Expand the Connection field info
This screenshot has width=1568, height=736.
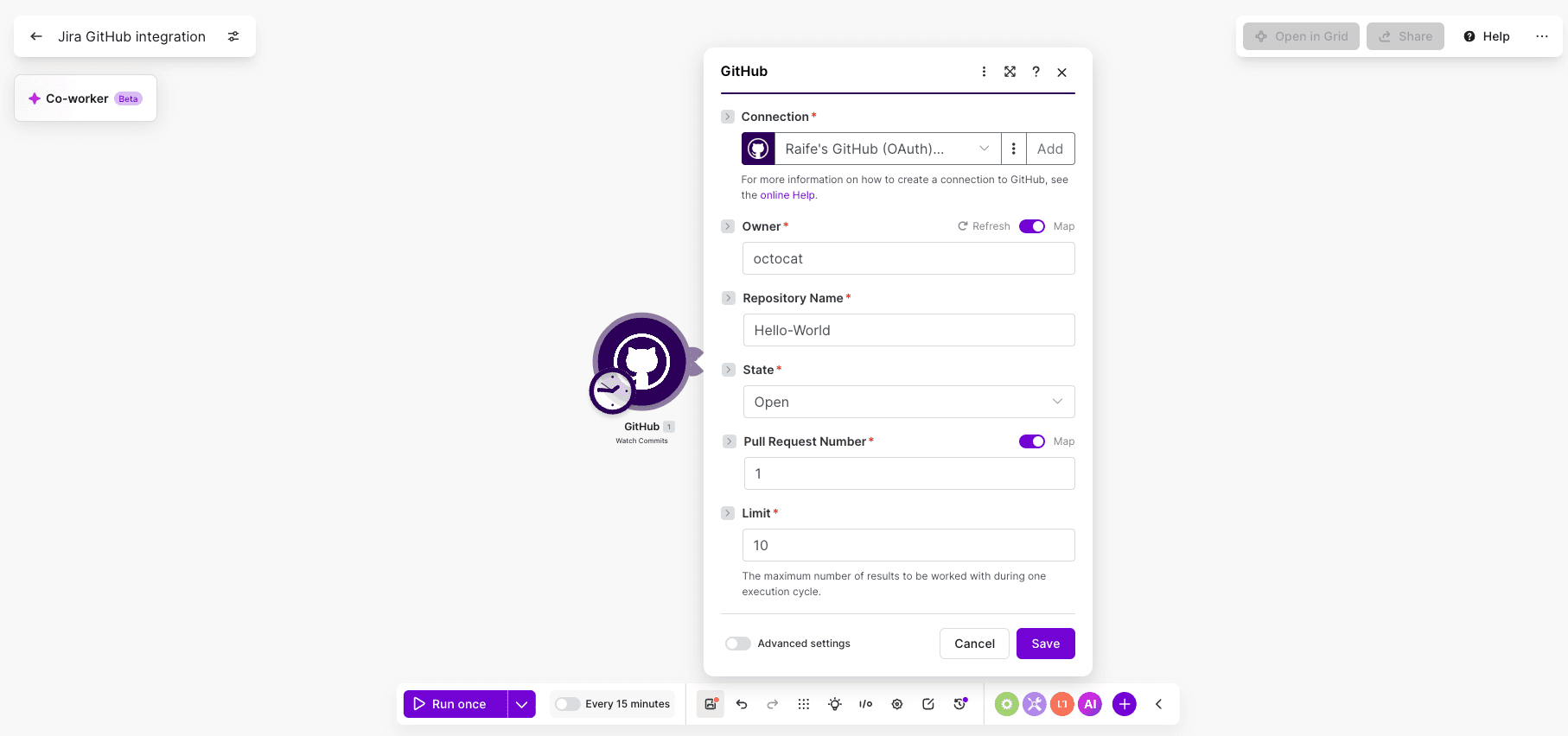728,117
